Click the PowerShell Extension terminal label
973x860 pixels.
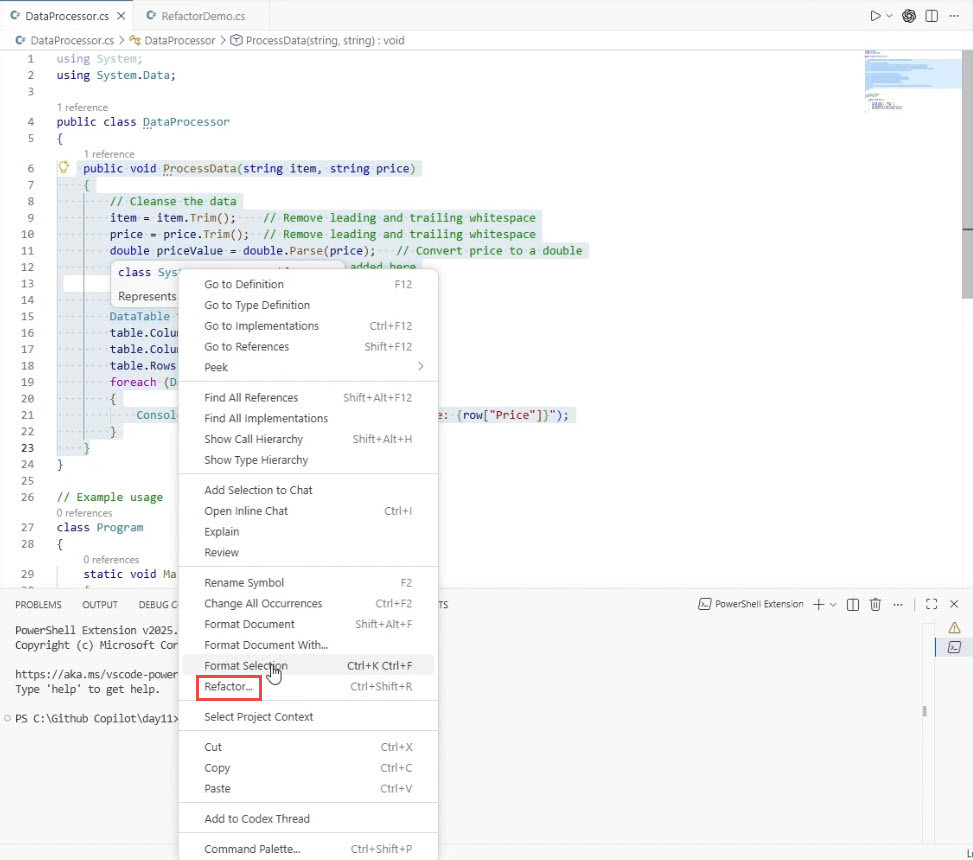751,604
